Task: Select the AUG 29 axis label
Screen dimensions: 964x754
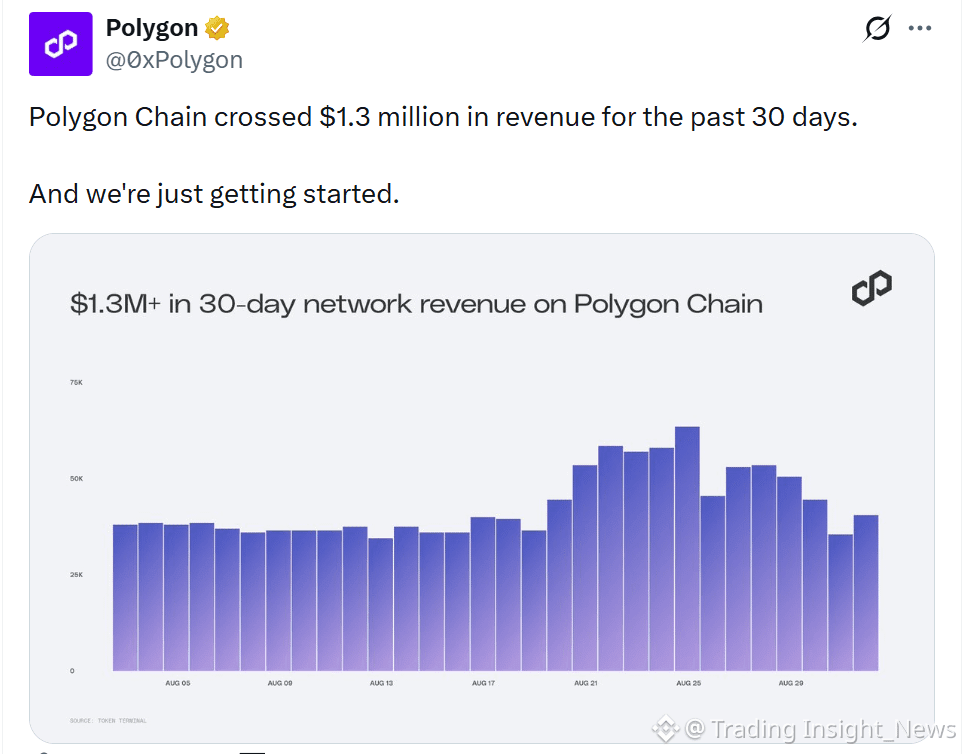Action: (x=791, y=683)
